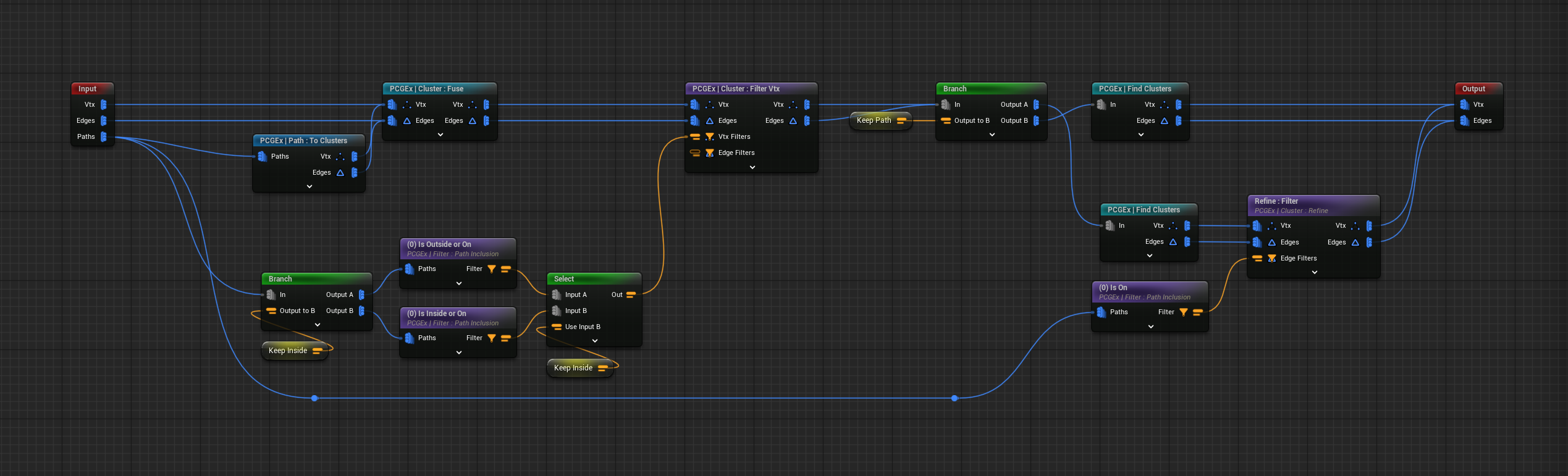
Task: Click the Use Input B pin on Select
Action: 557,327
